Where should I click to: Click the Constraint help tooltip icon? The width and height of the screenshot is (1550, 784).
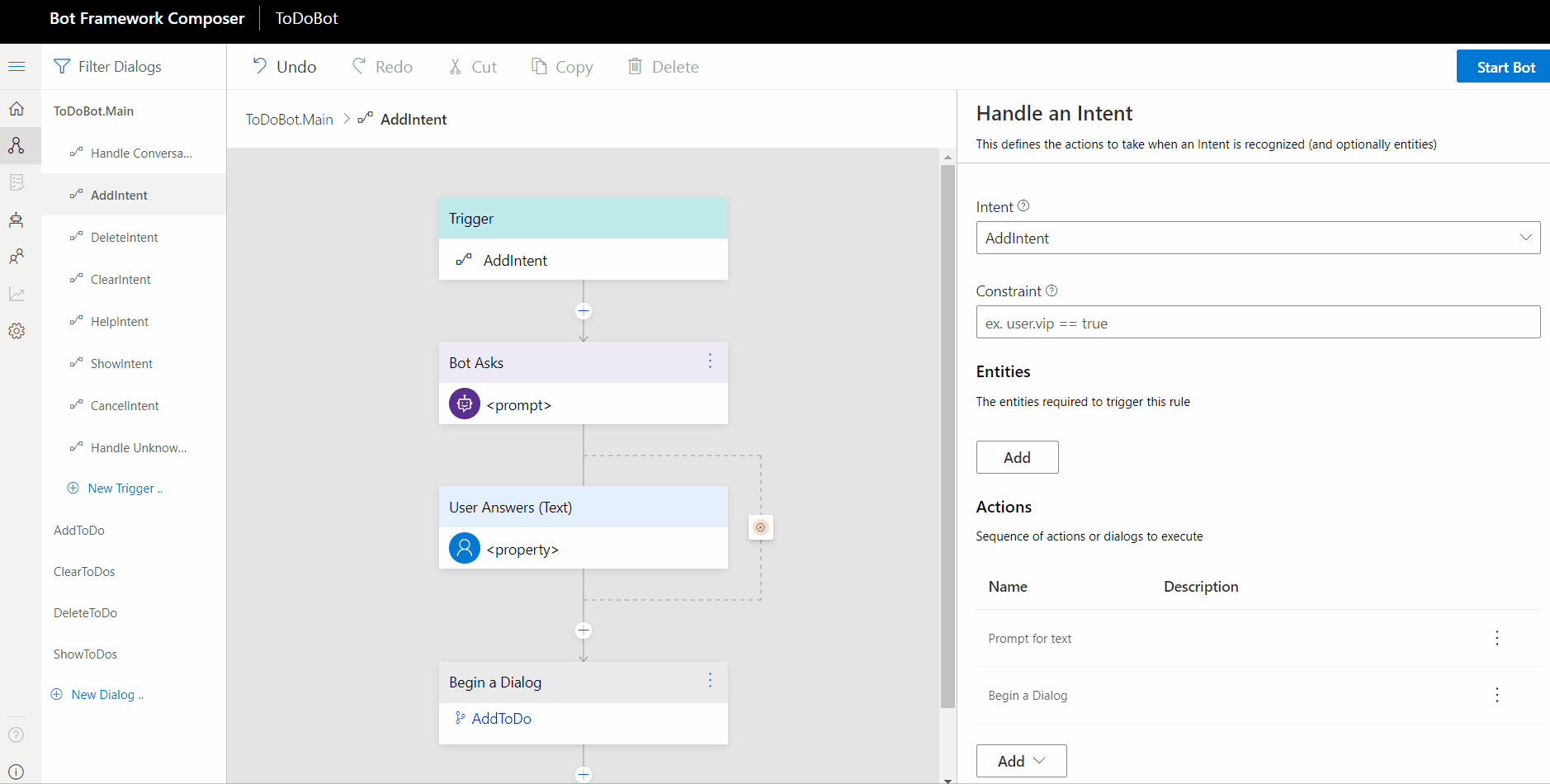pos(1051,290)
